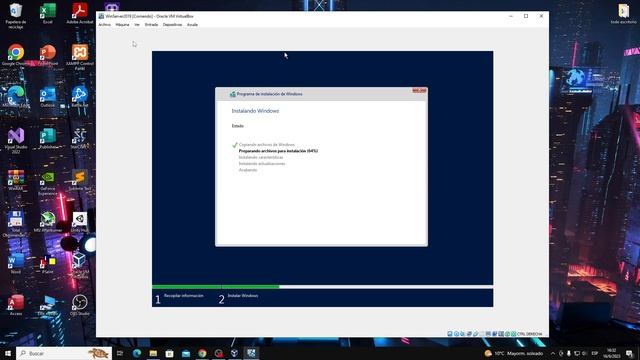Open the GeForce Experience shortcut
This screenshot has height=360, width=640.
(x=48, y=183)
